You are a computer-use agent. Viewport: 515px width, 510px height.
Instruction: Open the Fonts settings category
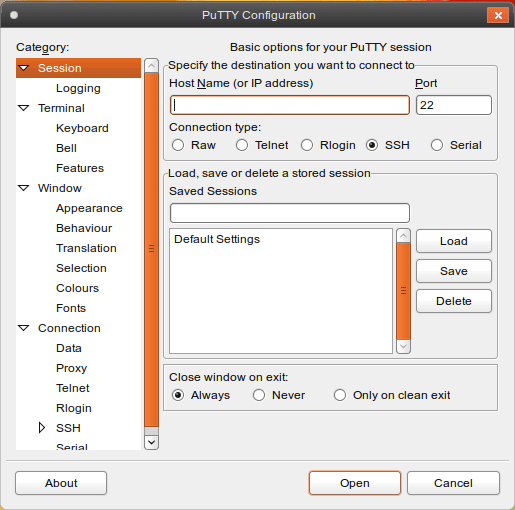coord(71,308)
